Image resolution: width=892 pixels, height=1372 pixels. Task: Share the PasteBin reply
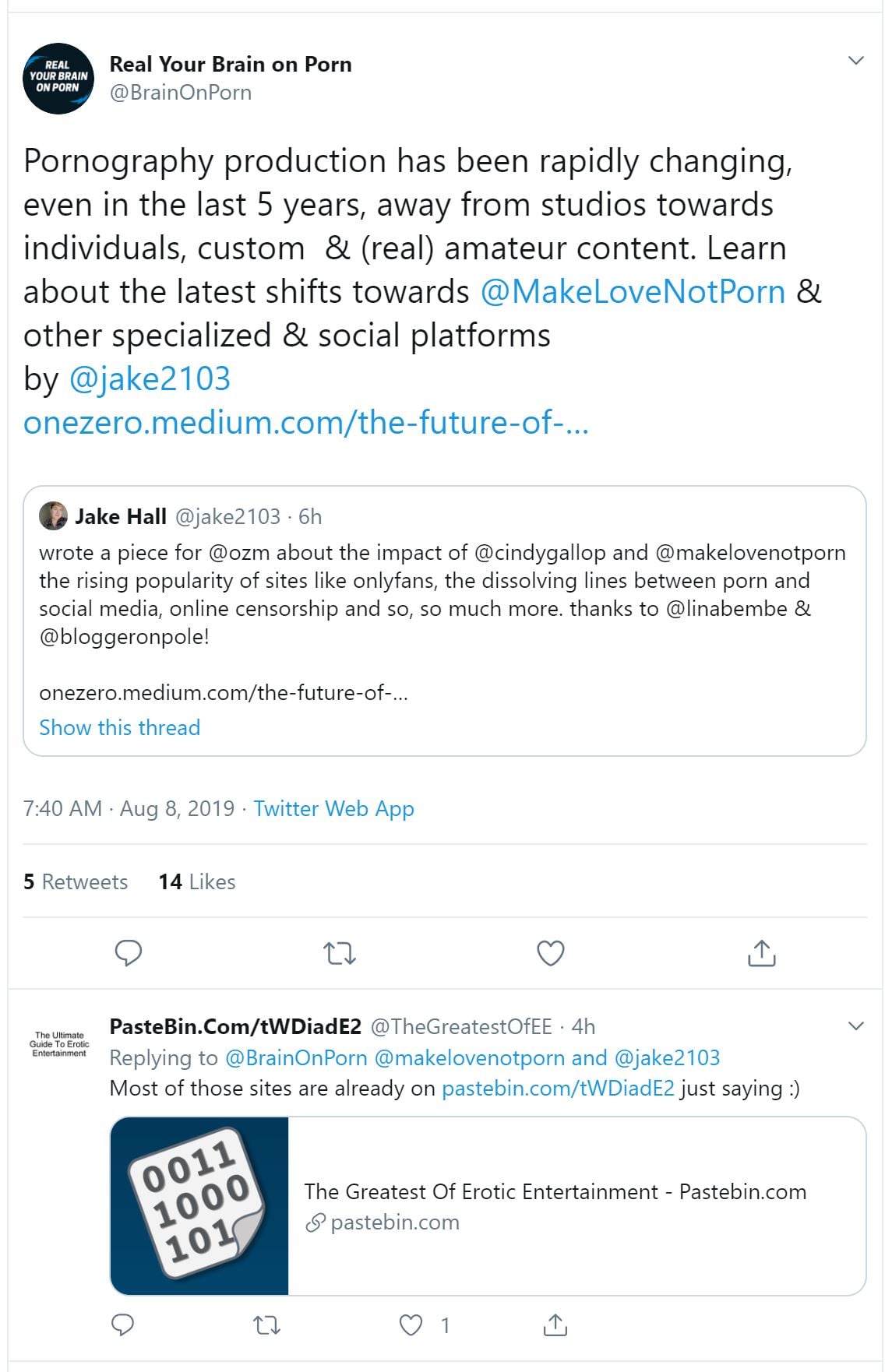pyautogui.click(x=555, y=1325)
